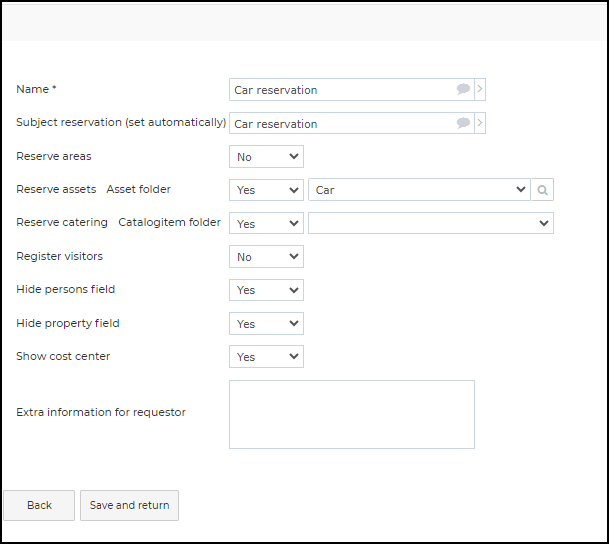609x544 pixels.
Task: Open the asset folder search magnifier
Action: tap(543, 190)
